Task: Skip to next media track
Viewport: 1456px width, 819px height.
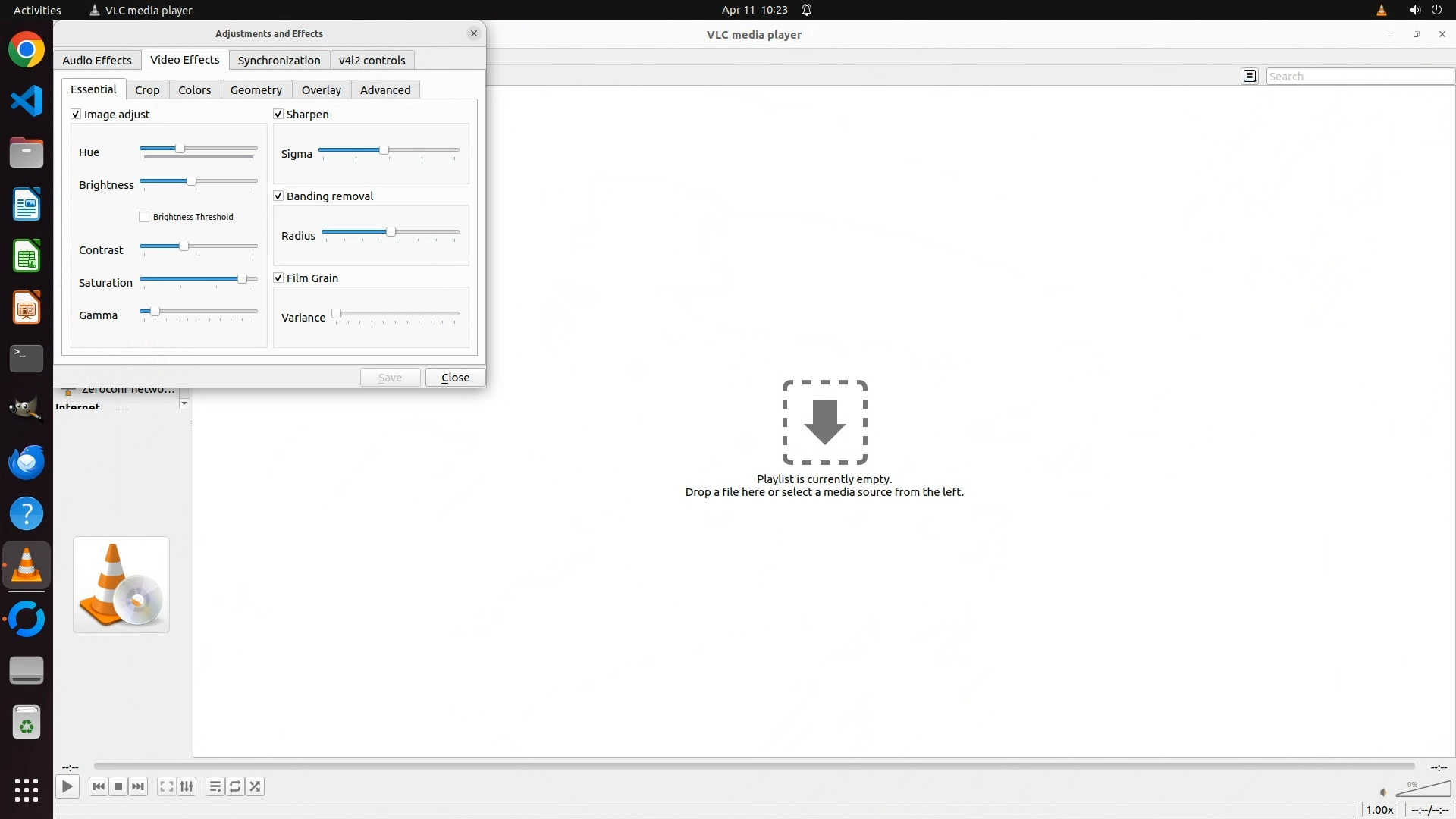Action: pos(138,786)
